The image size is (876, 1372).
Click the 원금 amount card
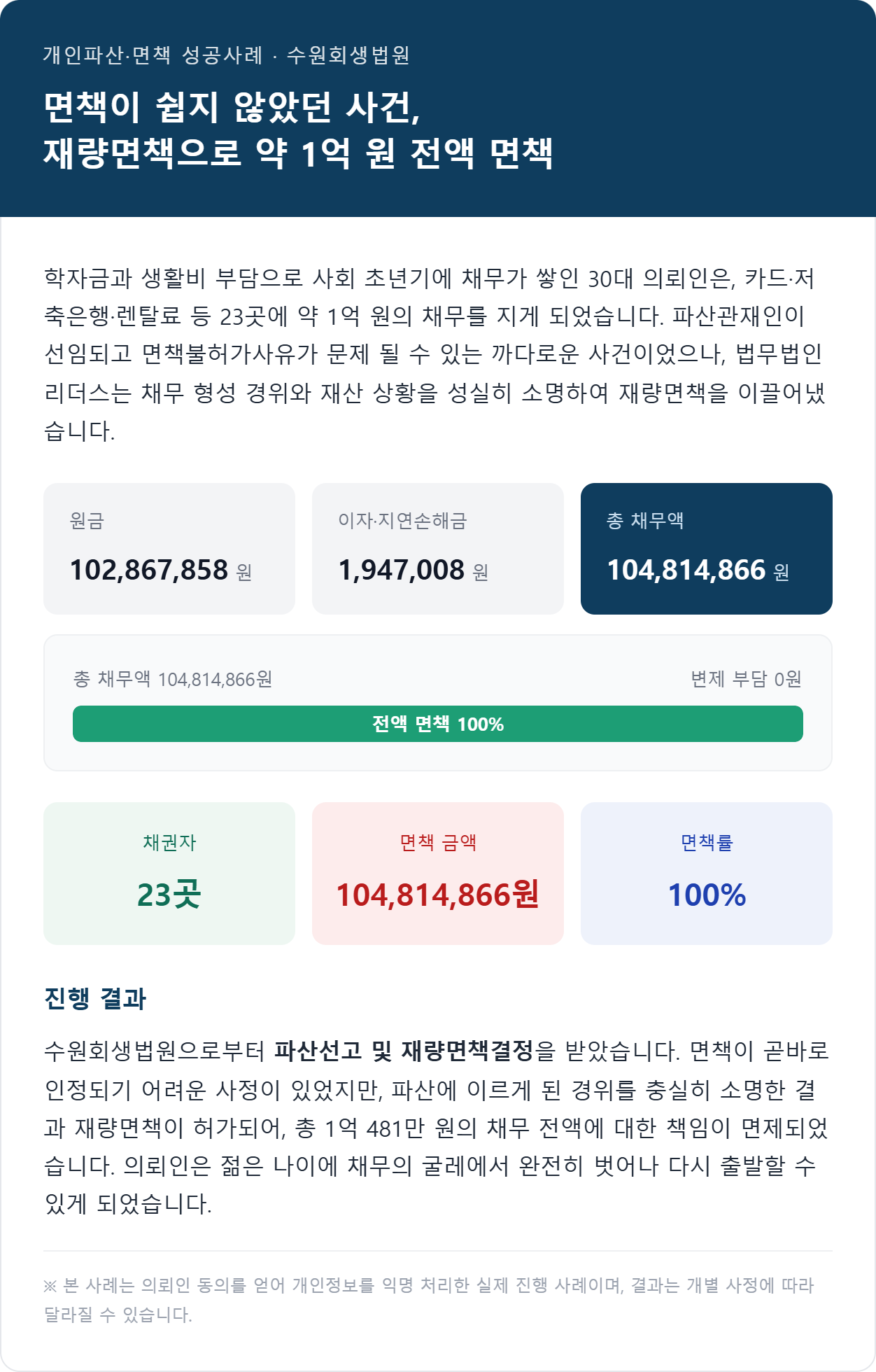click(169, 549)
